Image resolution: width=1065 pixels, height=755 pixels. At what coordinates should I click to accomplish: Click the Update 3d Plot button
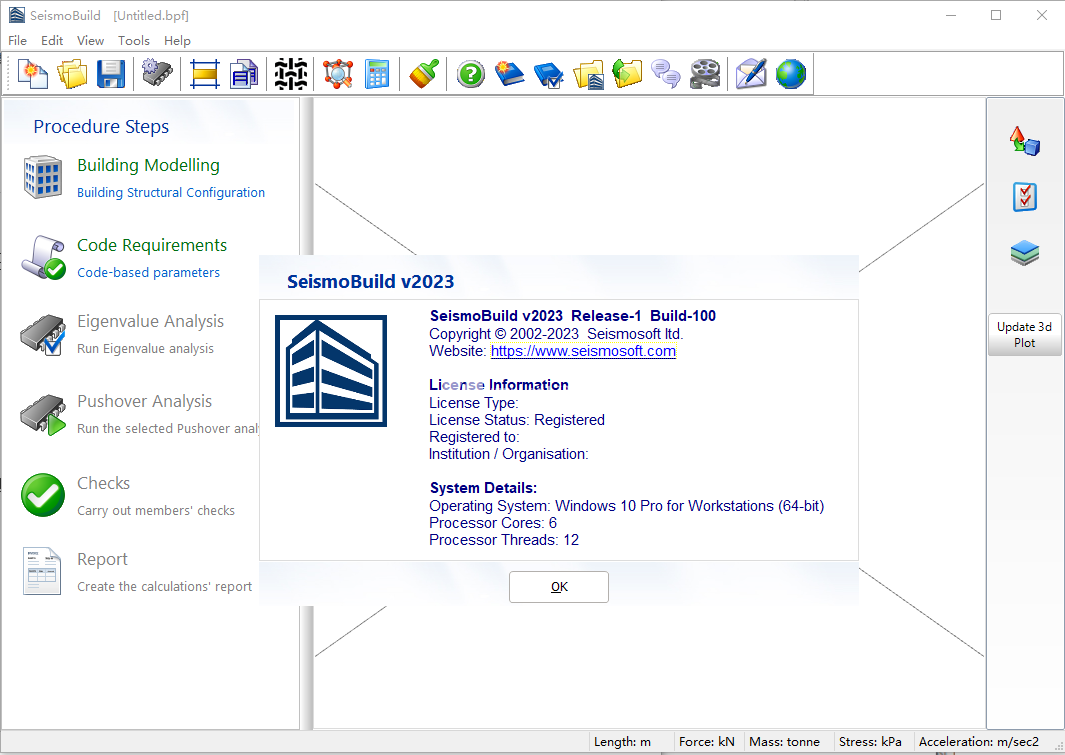point(1024,335)
